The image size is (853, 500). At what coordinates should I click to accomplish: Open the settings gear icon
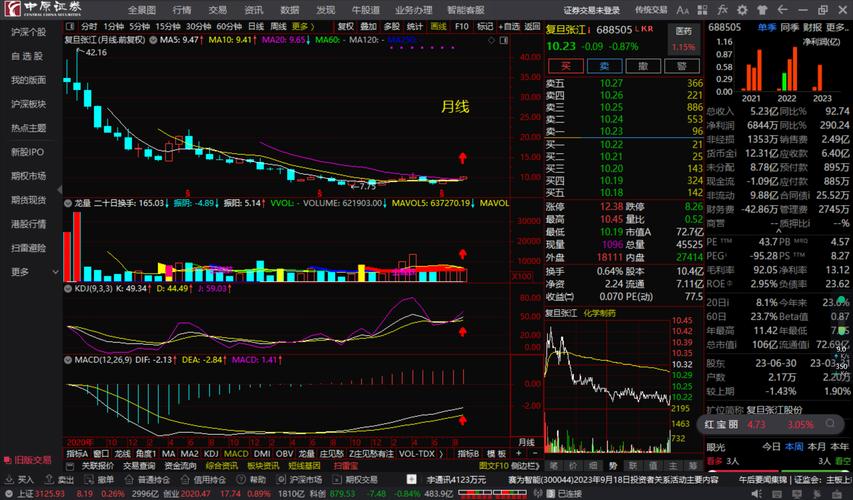click(x=742, y=10)
